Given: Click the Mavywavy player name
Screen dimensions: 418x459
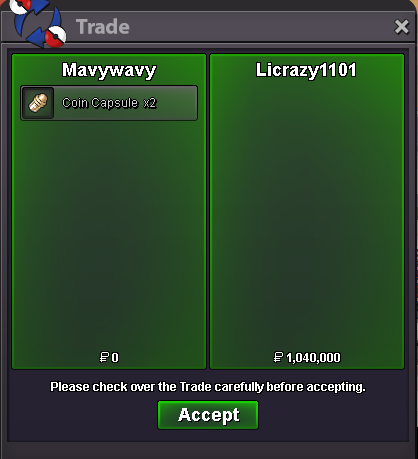Looking at the screenshot, I should coord(109,71).
